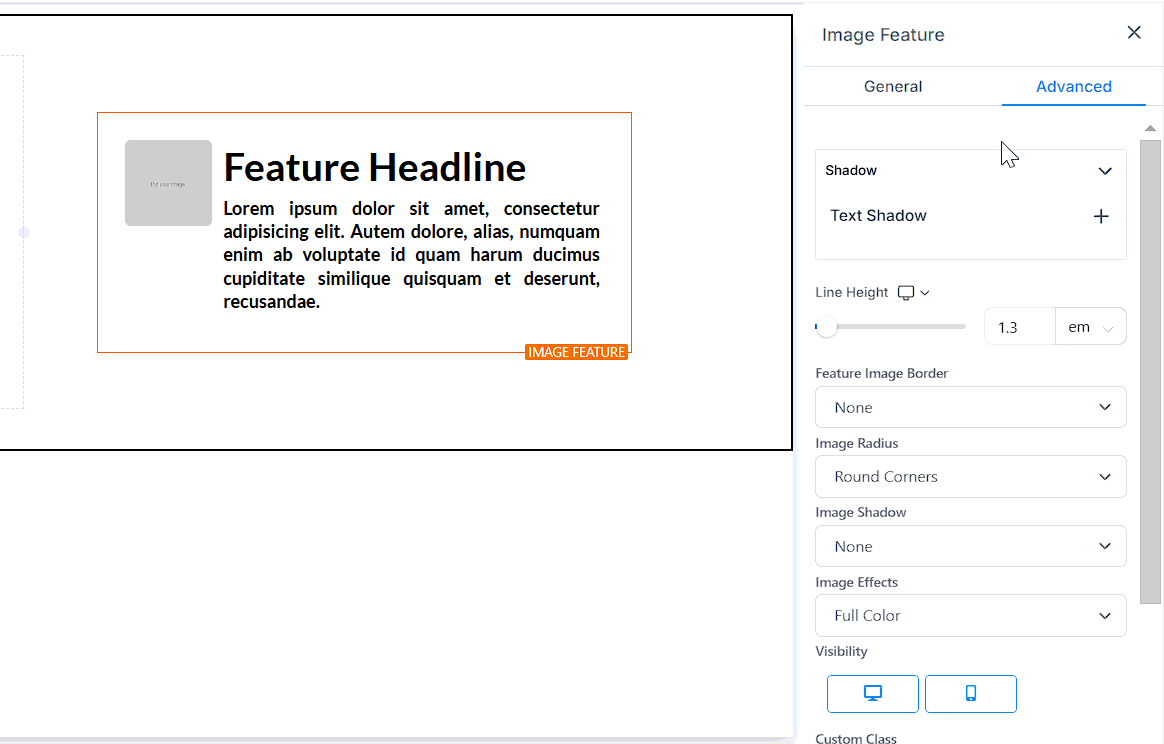Image resolution: width=1164 pixels, height=744 pixels.
Task: Open the Image Effects dropdown
Action: click(970, 616)
